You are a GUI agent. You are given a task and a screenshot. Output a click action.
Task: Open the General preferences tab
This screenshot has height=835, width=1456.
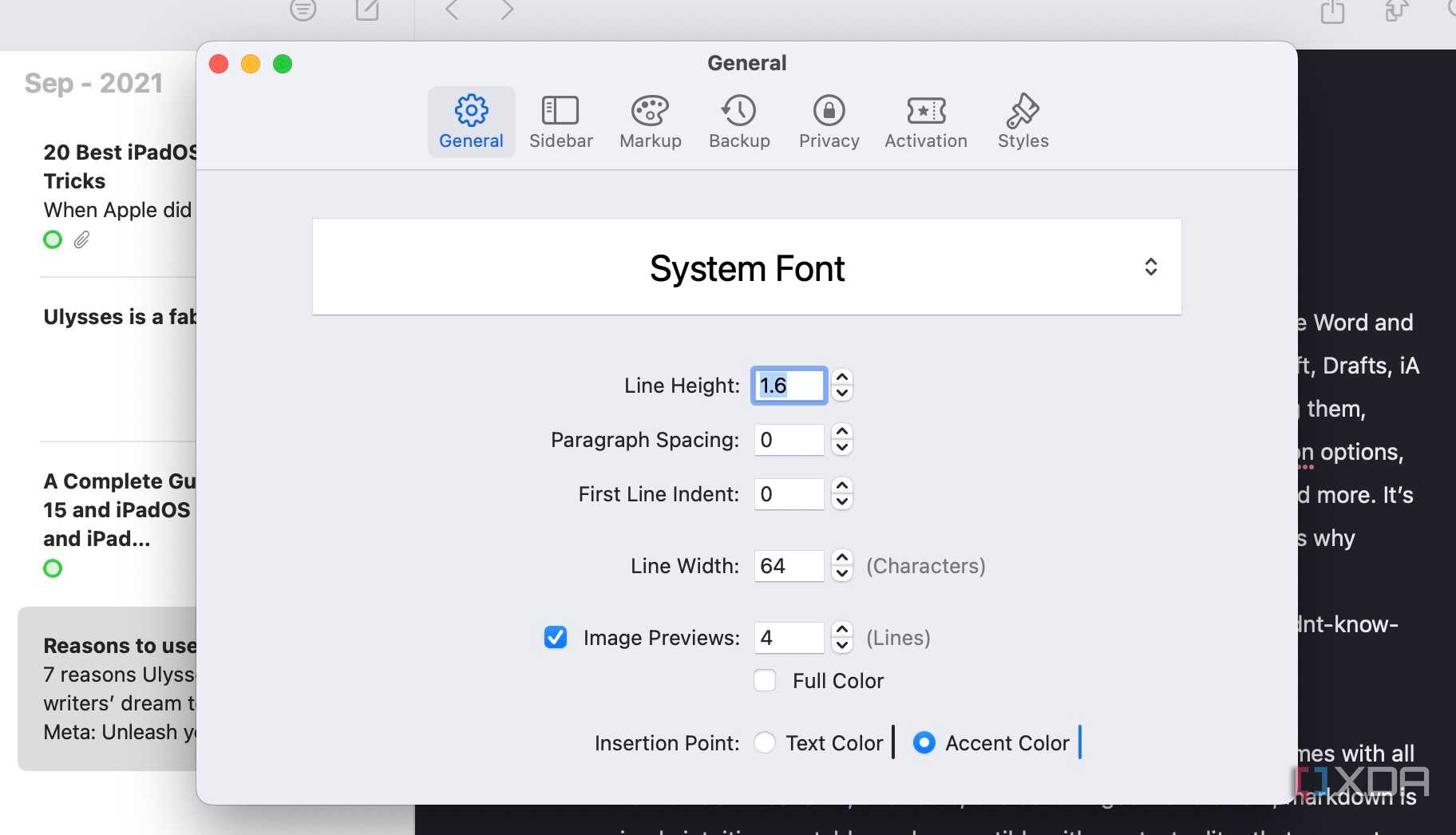pos(471,122)
